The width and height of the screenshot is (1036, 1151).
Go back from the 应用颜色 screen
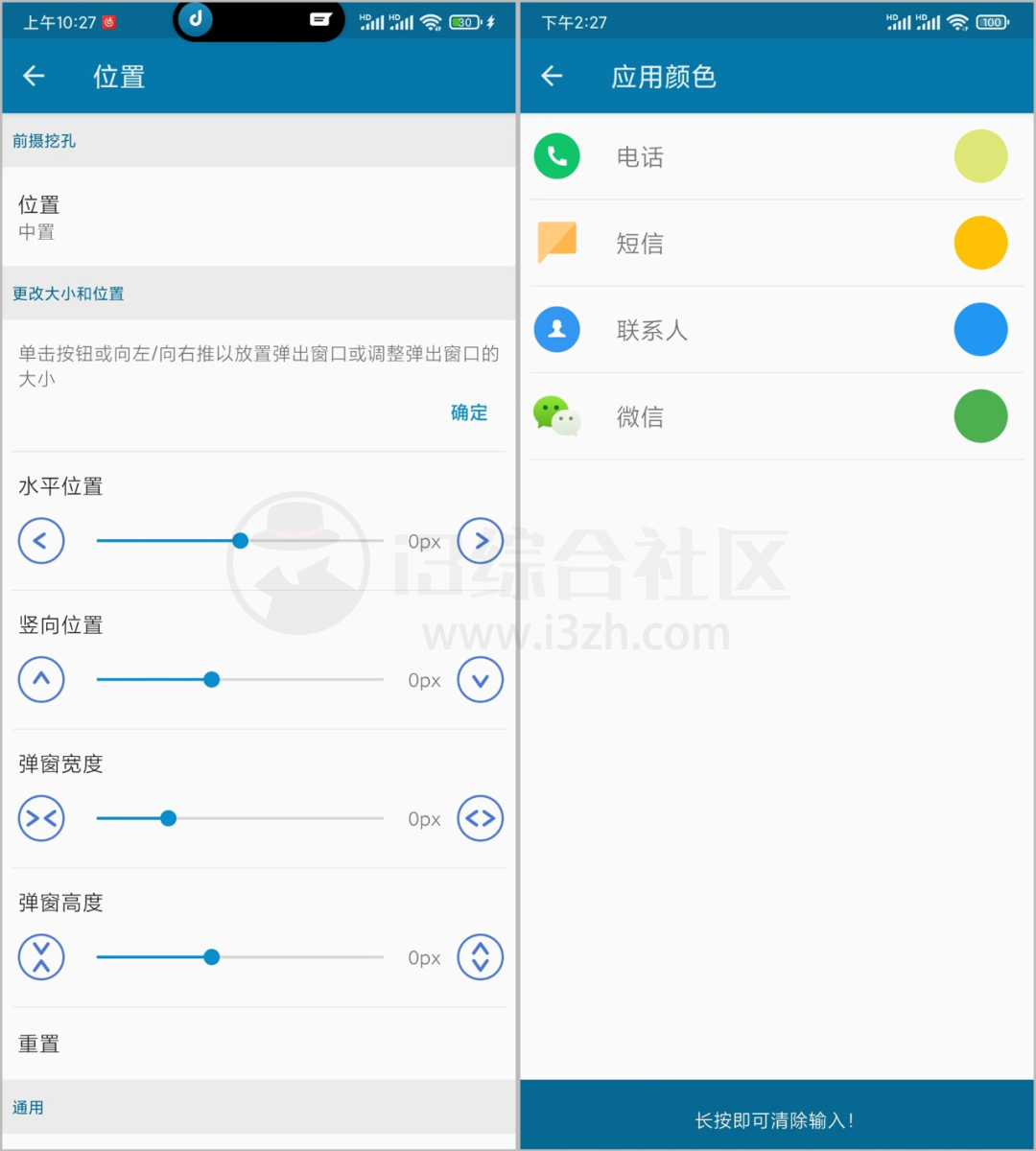[552, 76]
